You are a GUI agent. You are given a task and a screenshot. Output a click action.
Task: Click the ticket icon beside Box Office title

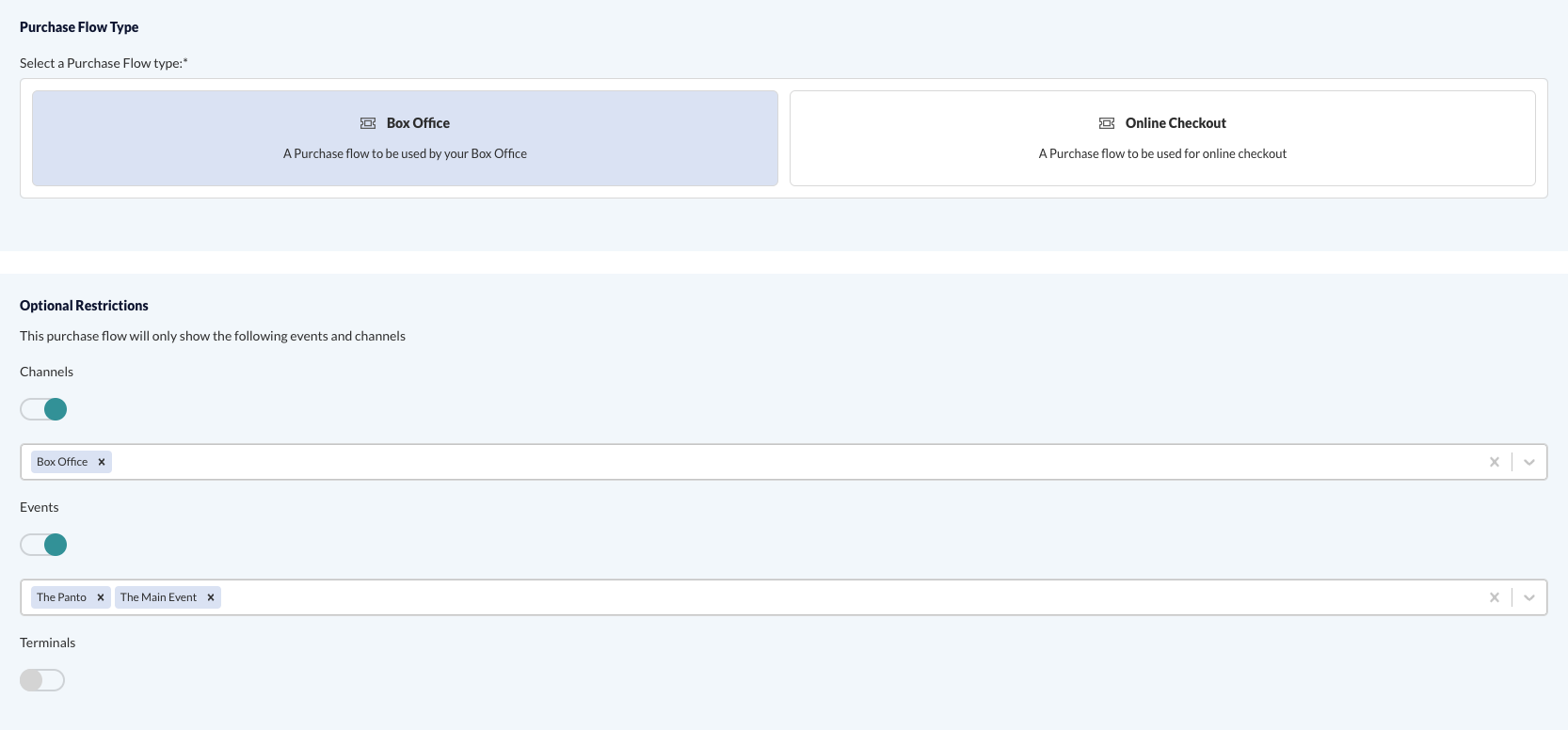point(368,123)
